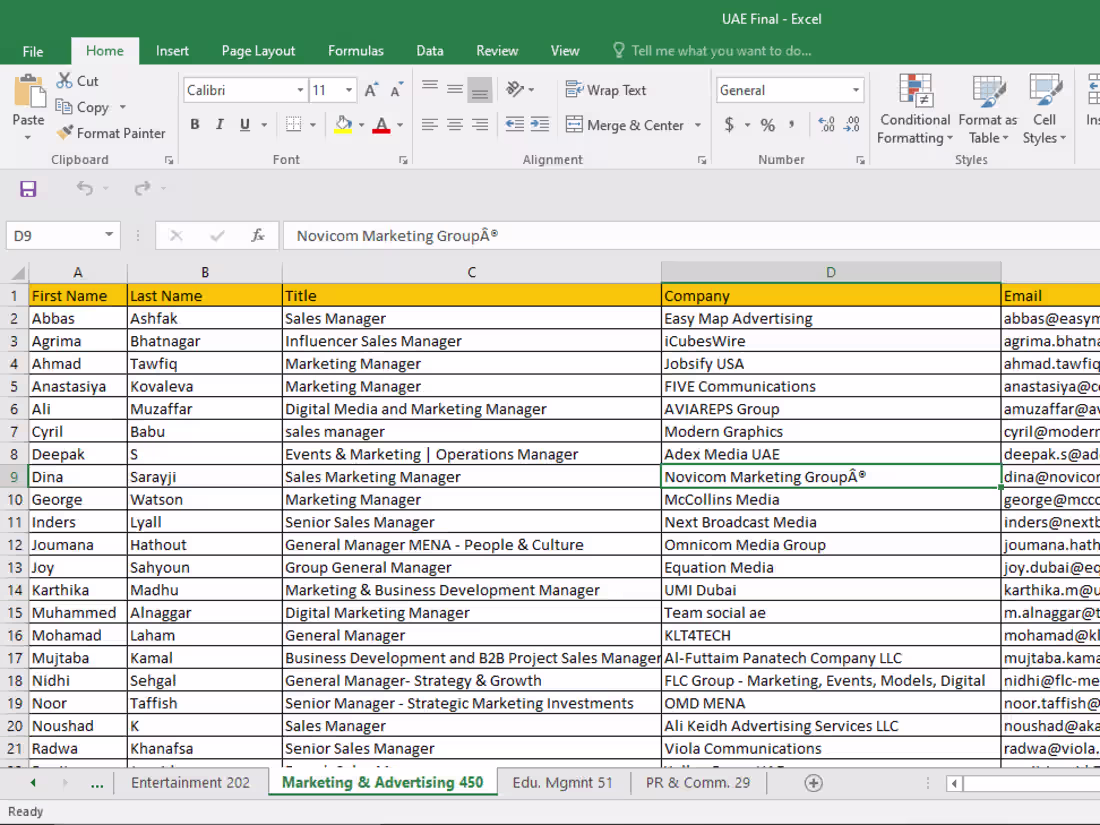Click the Percent Style icon

[767, 125]
